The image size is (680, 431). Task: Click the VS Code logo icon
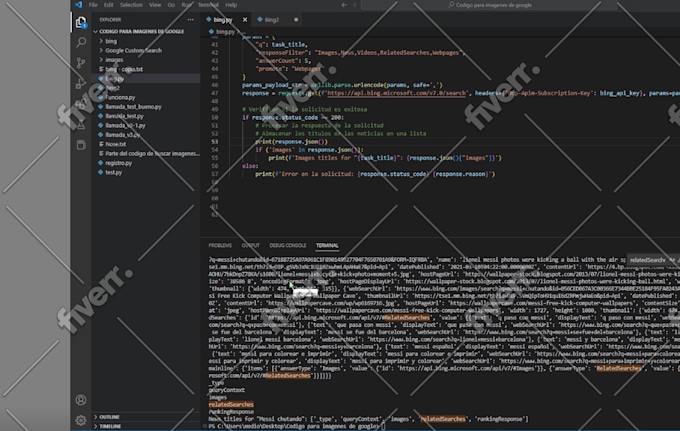[78, 5]
